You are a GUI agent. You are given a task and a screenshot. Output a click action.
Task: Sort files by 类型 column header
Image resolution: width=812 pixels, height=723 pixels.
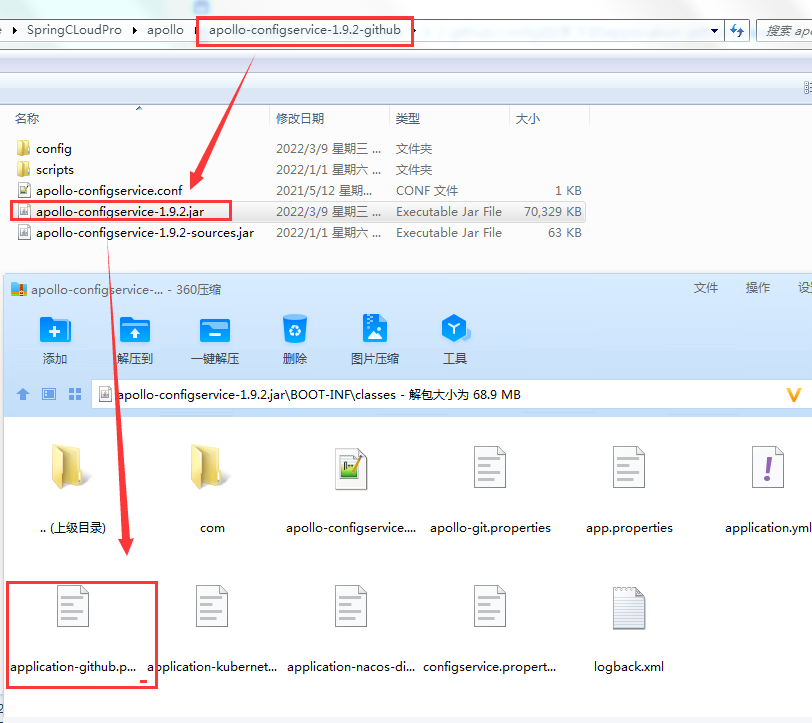coord(408,119)
